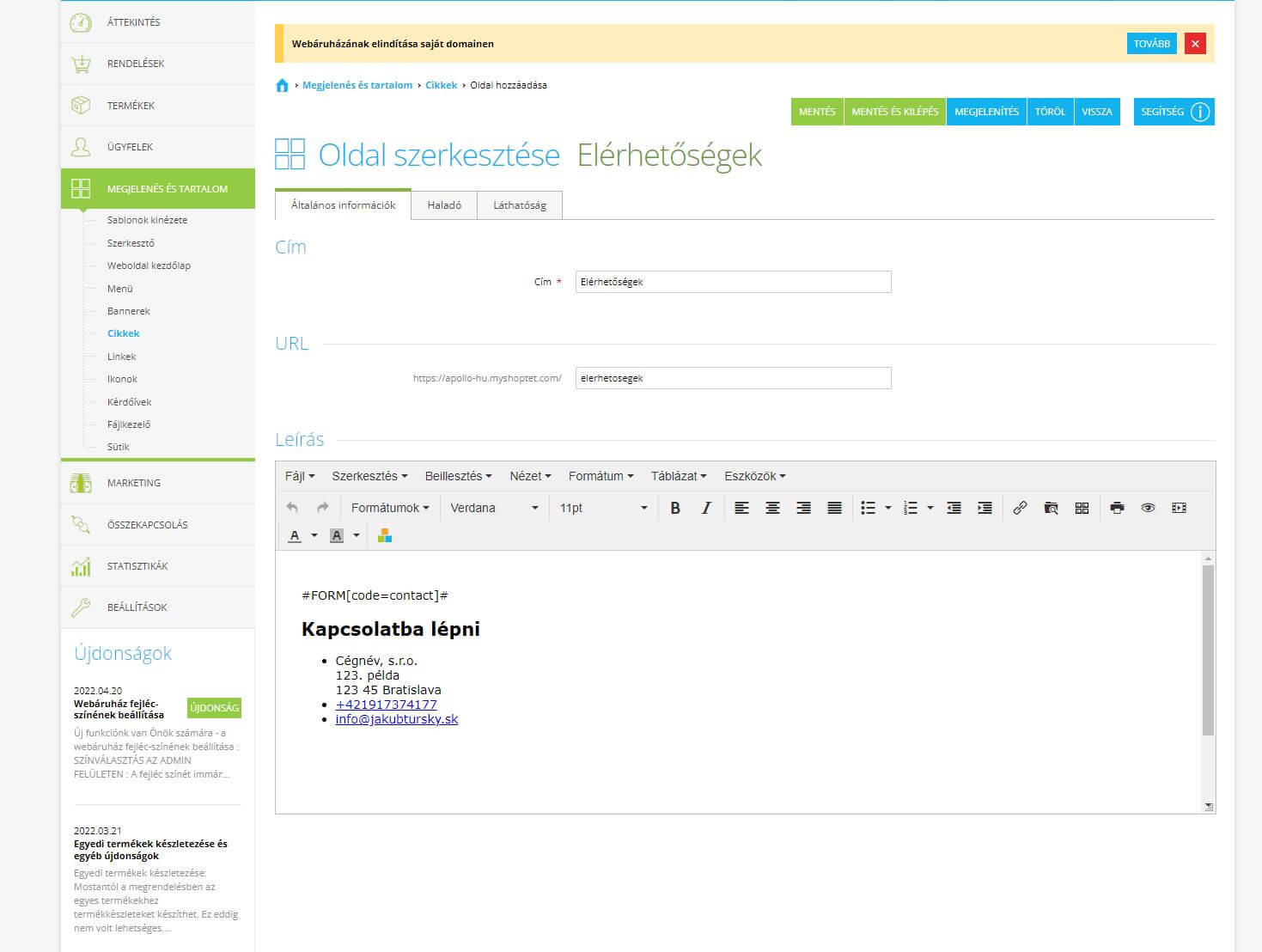
Task: Switch to the Láthatóság tab
Action: click(520, 205)
